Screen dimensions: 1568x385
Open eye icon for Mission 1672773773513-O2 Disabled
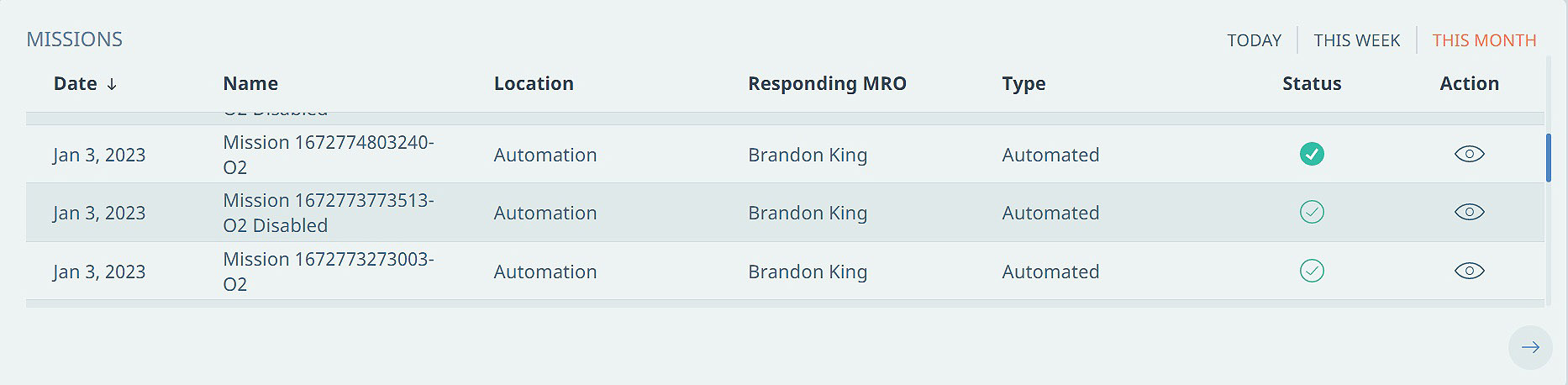[1469, 212]
